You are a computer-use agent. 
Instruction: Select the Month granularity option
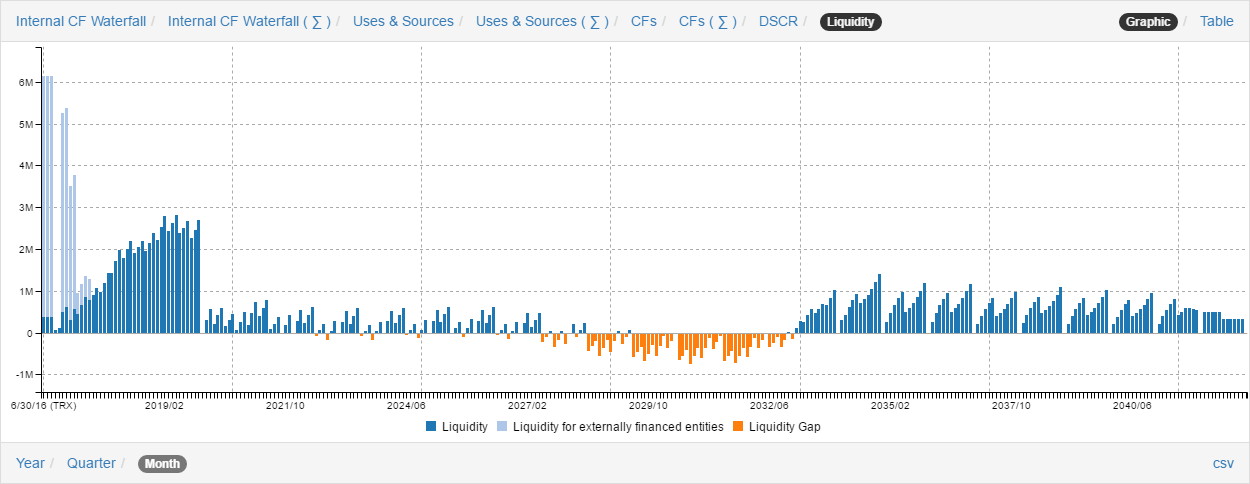coord(162,464)
